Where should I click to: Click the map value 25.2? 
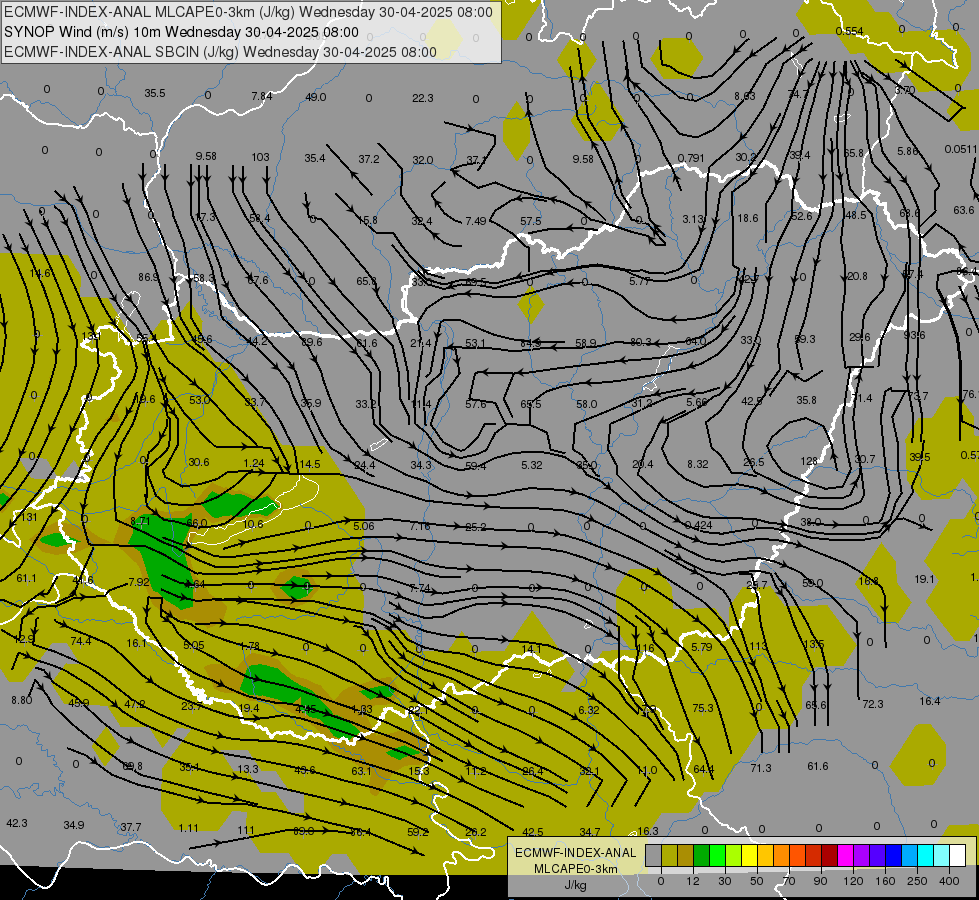coord(476,527)
